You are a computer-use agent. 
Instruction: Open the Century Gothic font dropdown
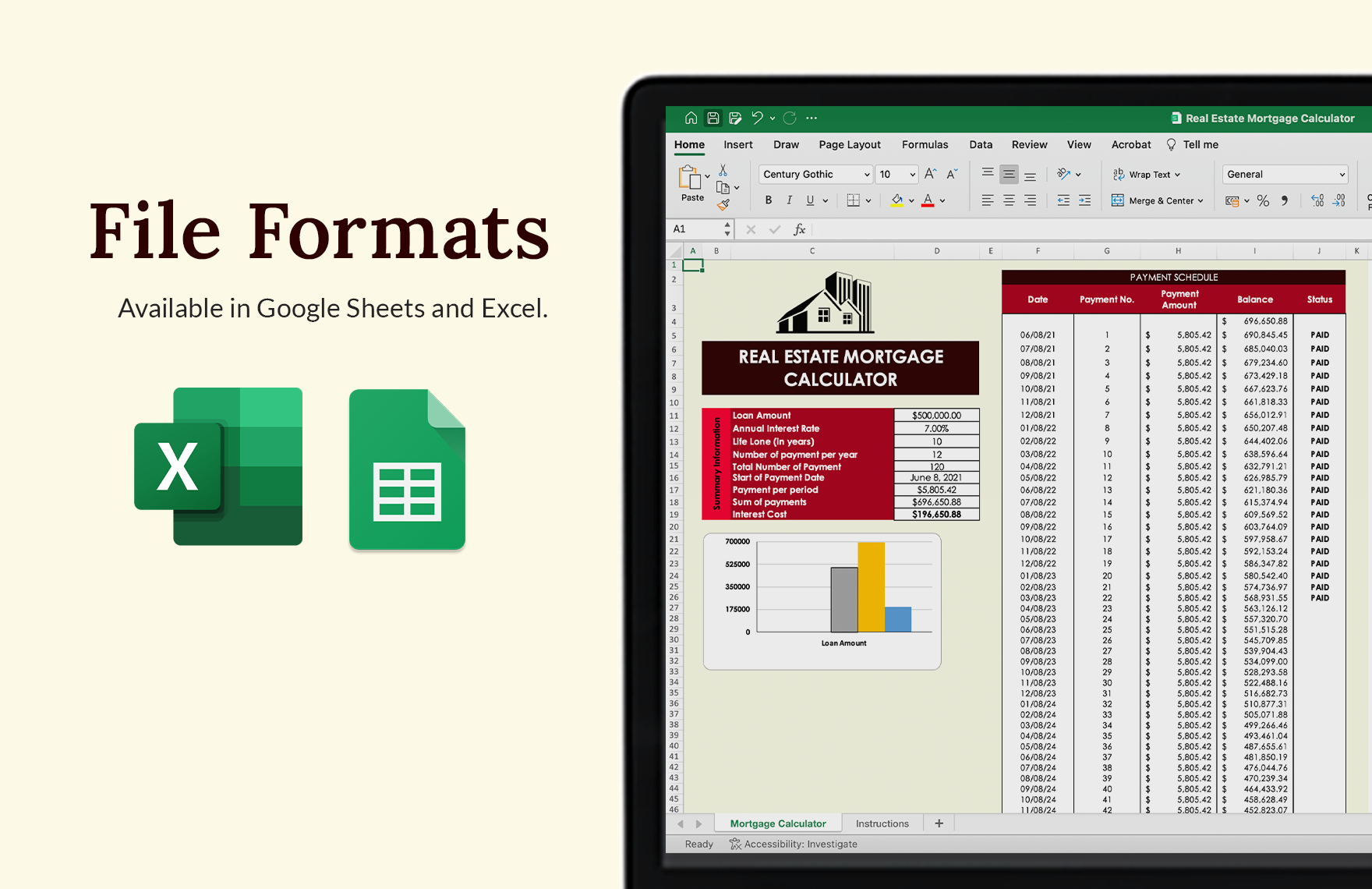[816, 174]
